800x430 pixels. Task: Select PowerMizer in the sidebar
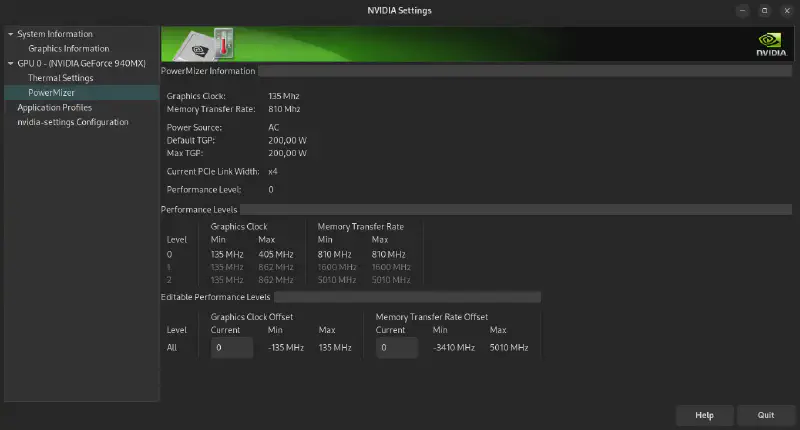coord(53,92)
